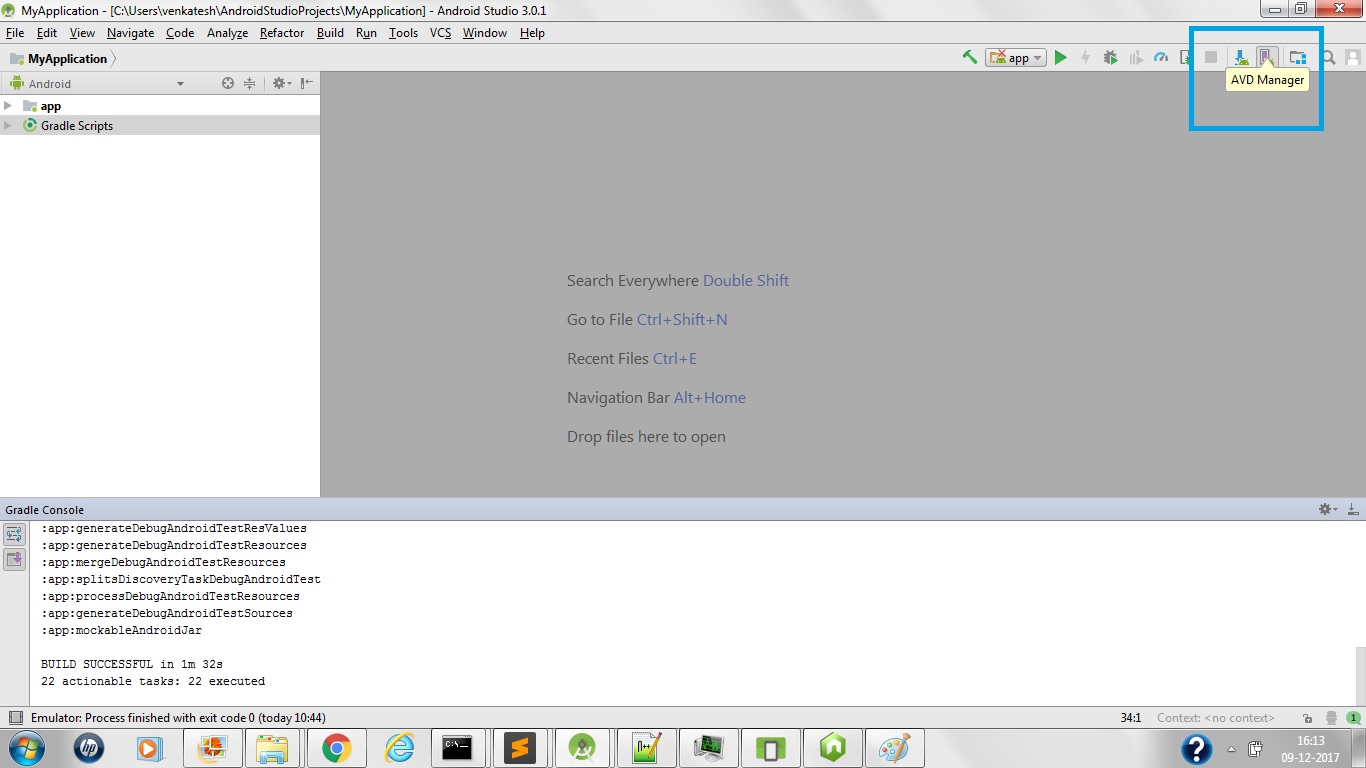Hide the Project tool window panel
The width and height of the screenshot is (1366, 768).
coord(307,84)
